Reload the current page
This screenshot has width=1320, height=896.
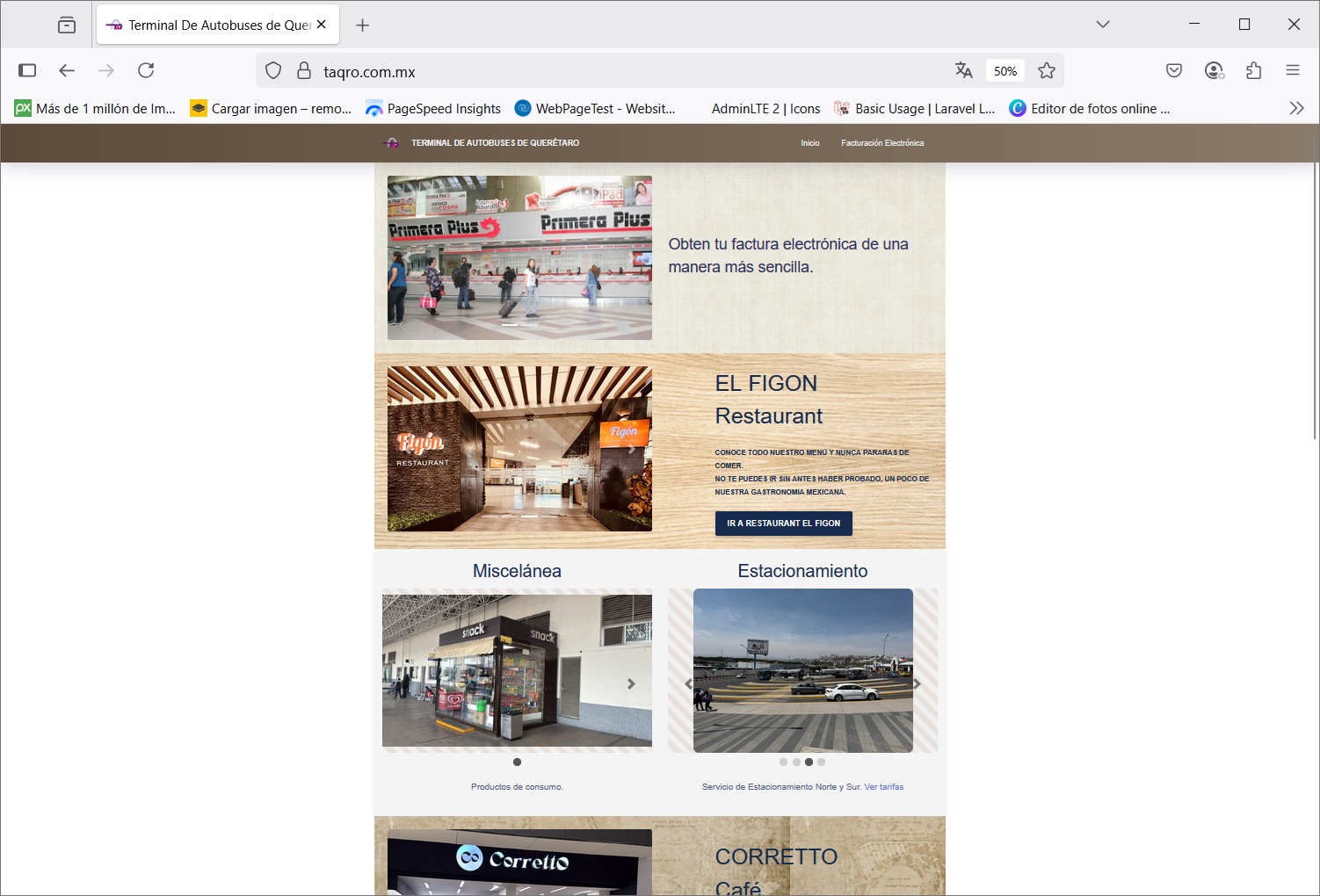point(146,70)
